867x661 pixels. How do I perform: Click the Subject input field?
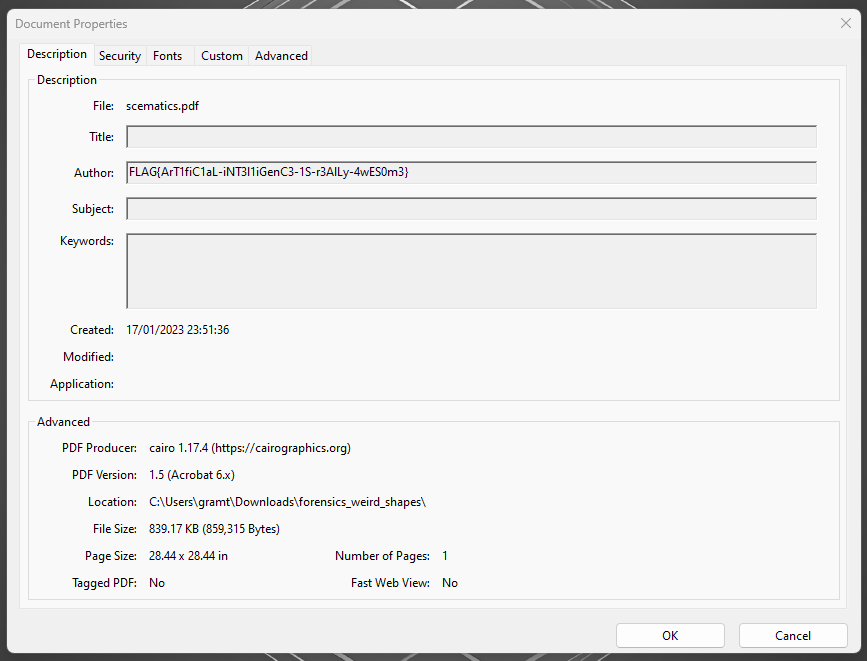click(471, 209)
